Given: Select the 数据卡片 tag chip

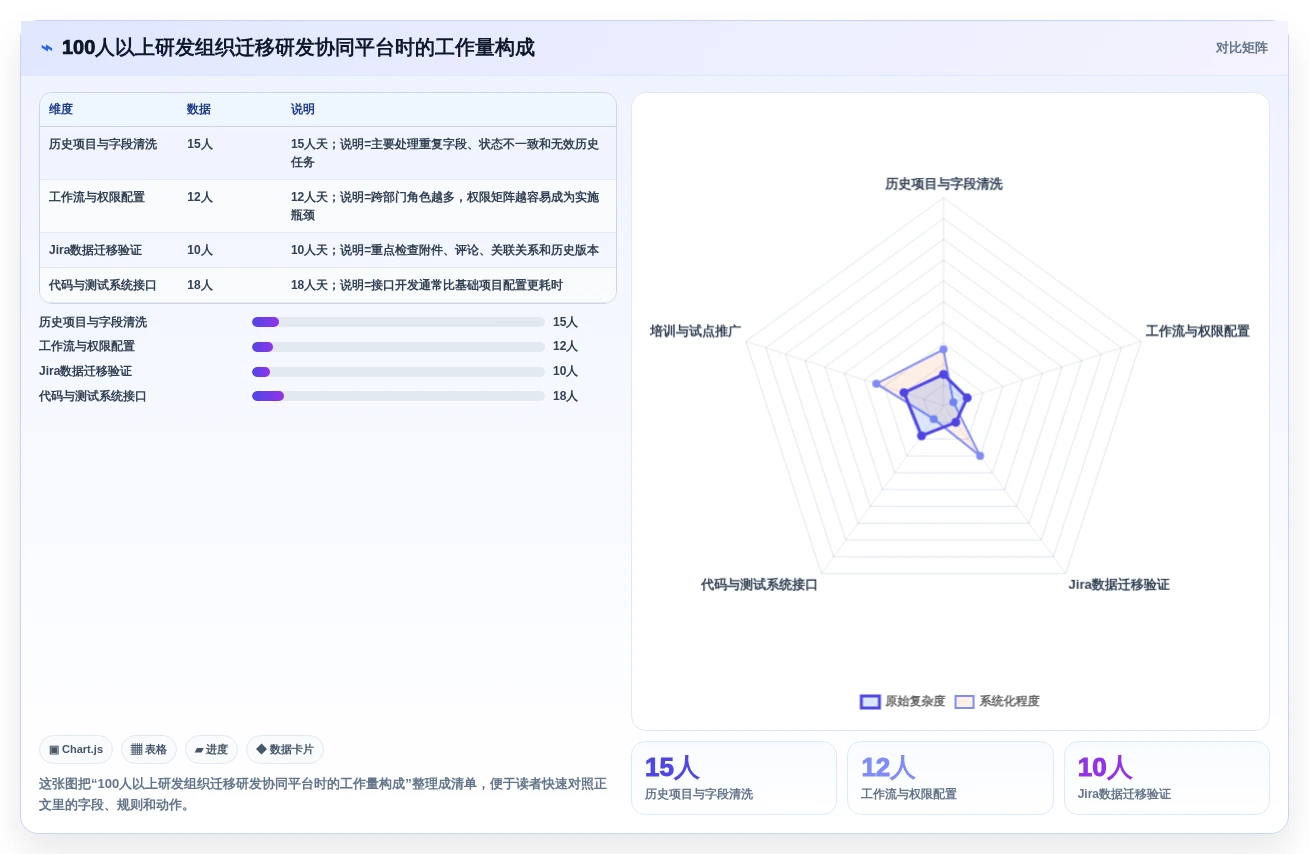Looking at the screenshot, I should (285, 750).
